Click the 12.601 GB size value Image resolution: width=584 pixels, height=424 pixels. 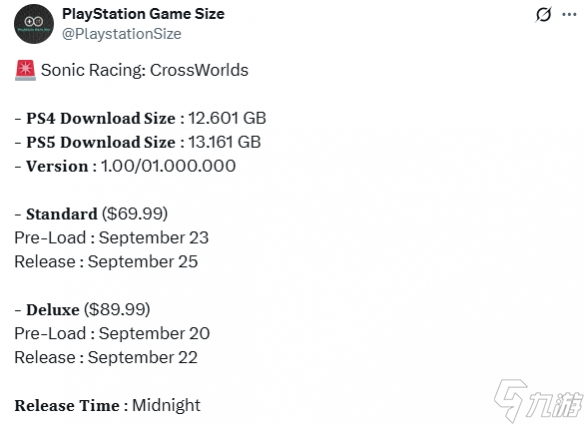pyautogui.click(x=227, y=118)
